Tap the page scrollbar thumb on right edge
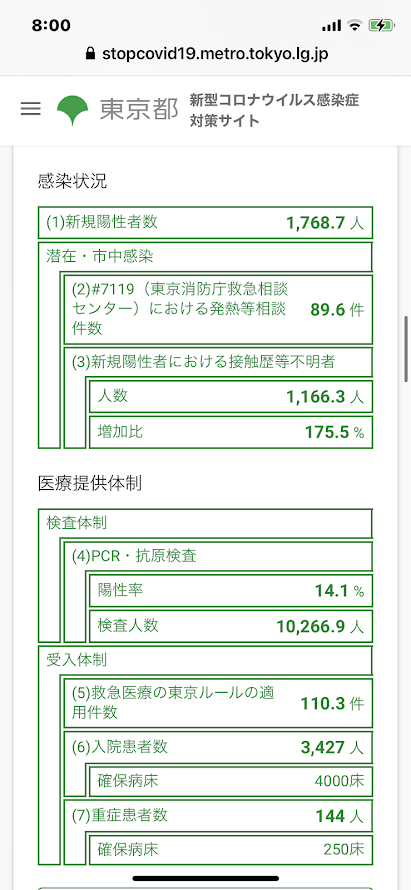This screenshot has height=890, width=411. tap(406, 349)
